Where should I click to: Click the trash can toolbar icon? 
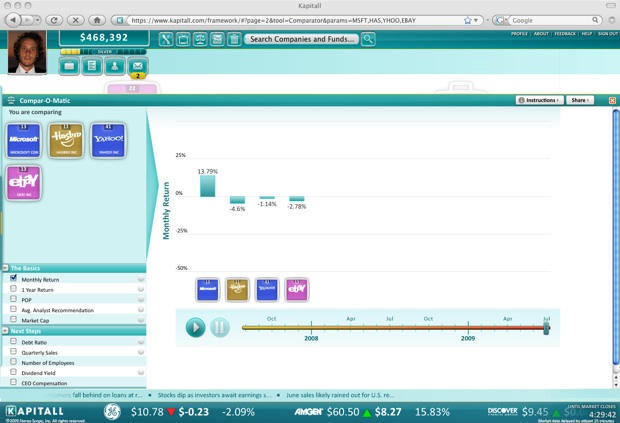point(233,39)
